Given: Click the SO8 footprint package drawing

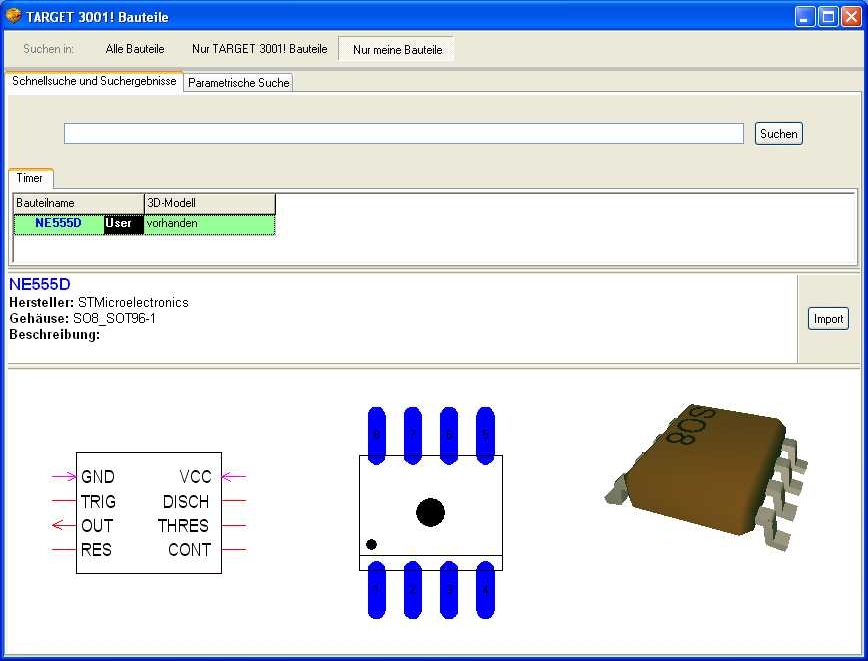Looking at the screenshot, I should click(431, 512).
